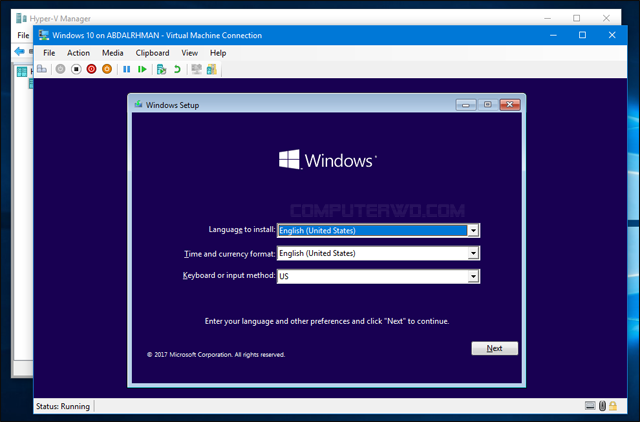Pause the virtual machine
This screenshot has width=640, height=422.
[127, 69]
